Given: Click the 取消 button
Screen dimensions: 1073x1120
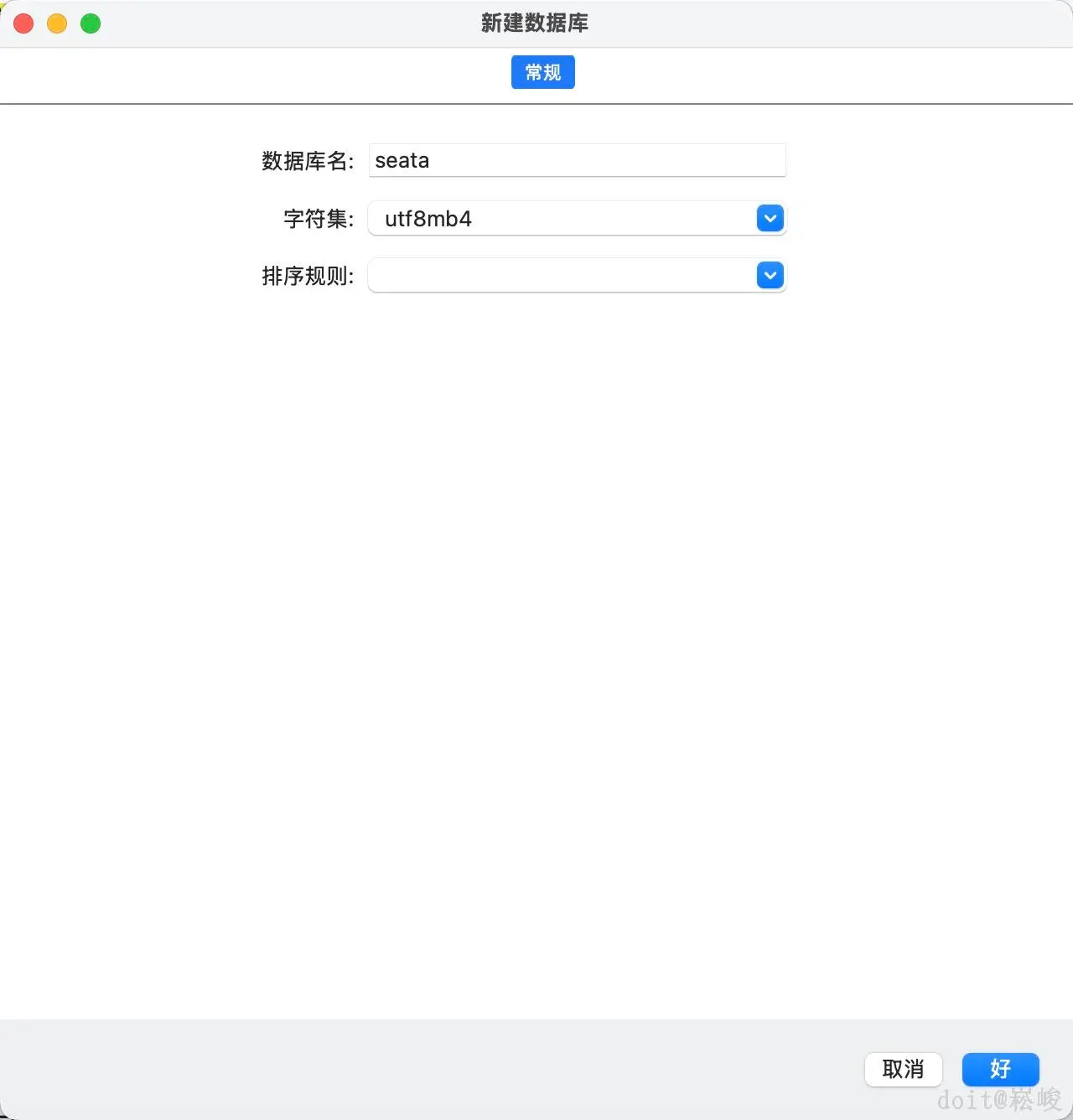Looking at the screenshot, I should pyautogui.click(x=903, y=1070).
